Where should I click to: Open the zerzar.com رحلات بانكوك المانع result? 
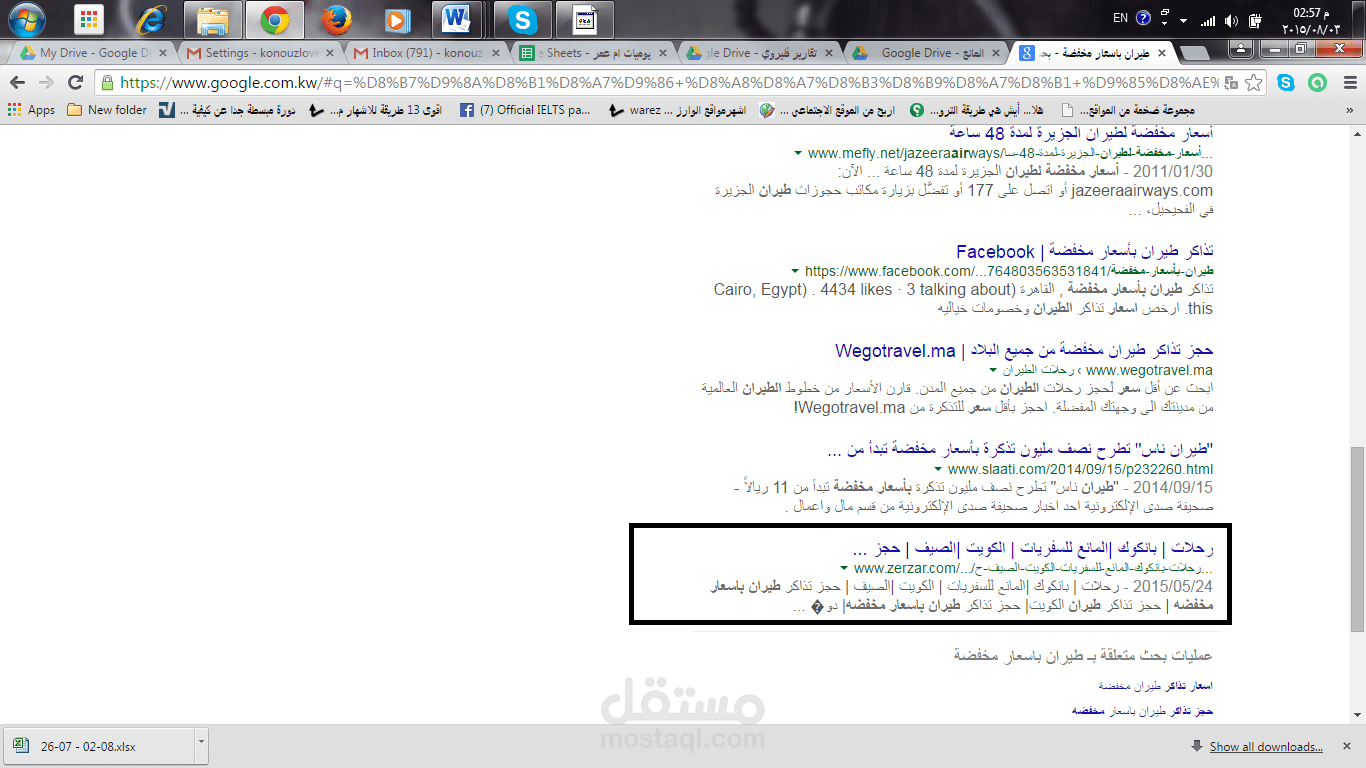tap(1033, 549)
